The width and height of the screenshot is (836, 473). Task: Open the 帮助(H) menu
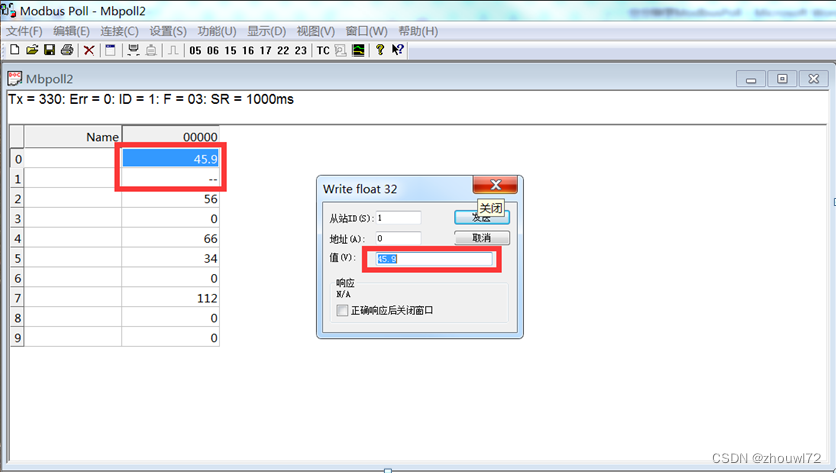click(418, 31)
